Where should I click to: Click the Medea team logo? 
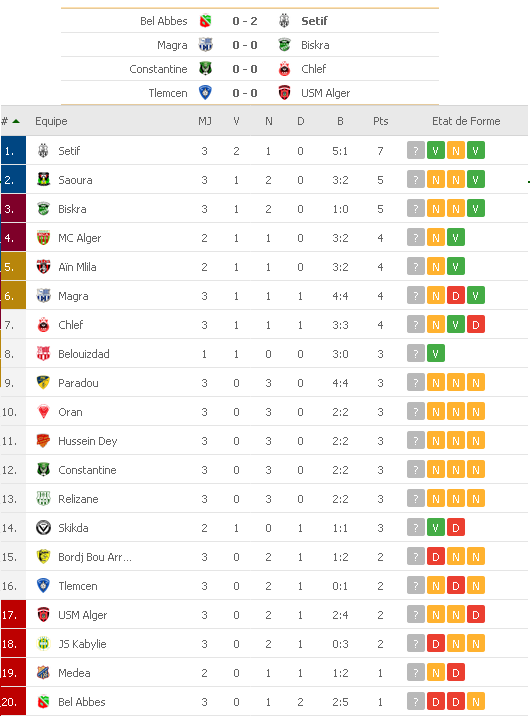point(43,673)
